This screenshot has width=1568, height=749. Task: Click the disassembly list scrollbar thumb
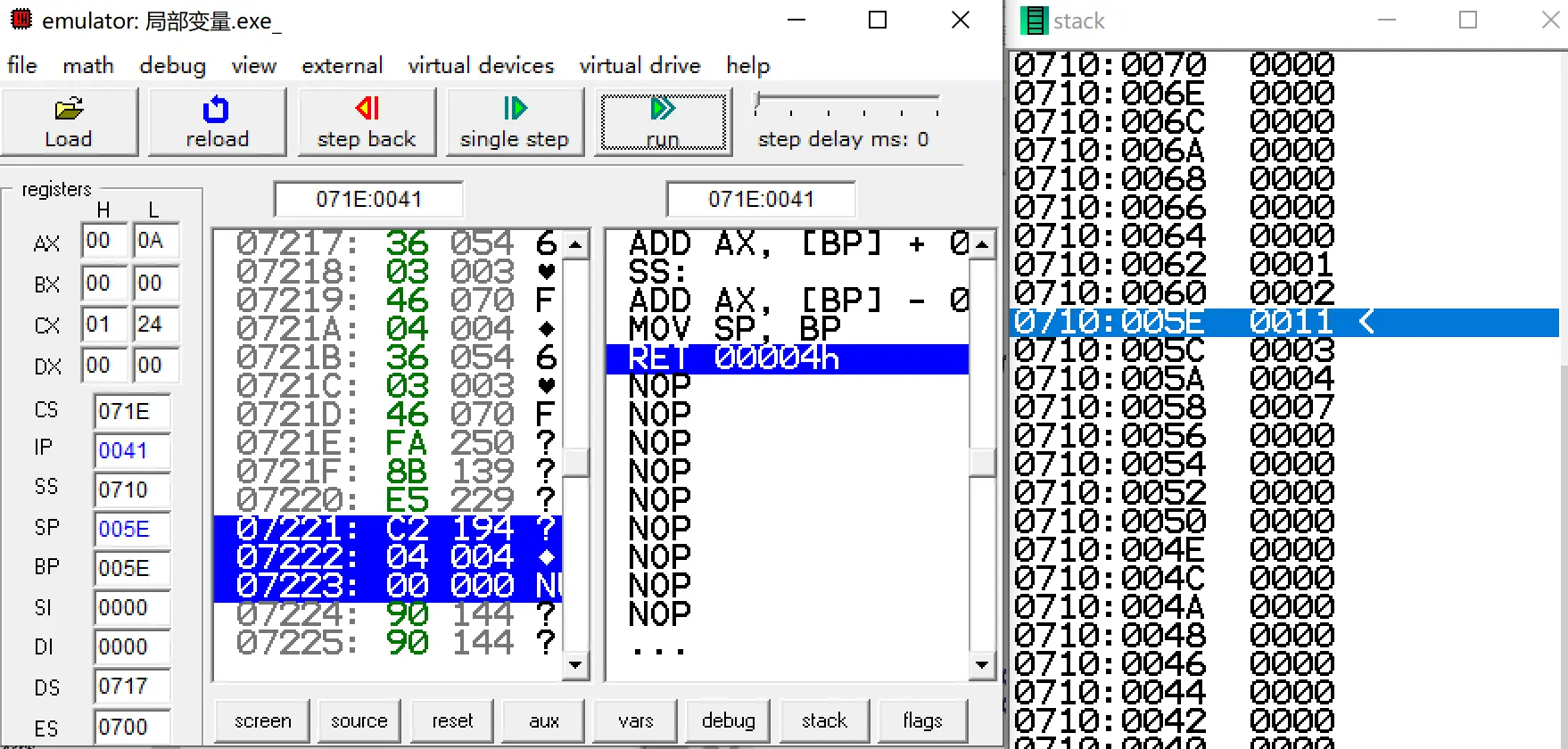click(x=982, y=463)
